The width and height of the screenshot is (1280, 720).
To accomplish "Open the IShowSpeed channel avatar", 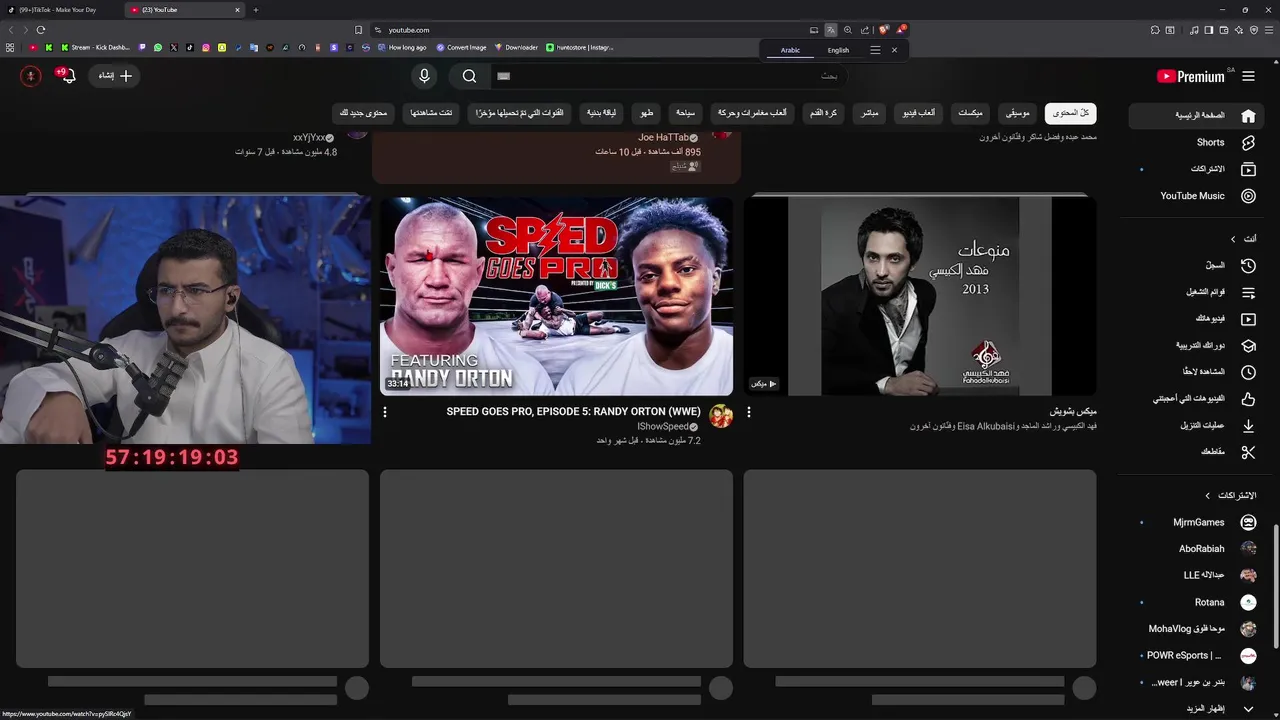I will [721, 416].
